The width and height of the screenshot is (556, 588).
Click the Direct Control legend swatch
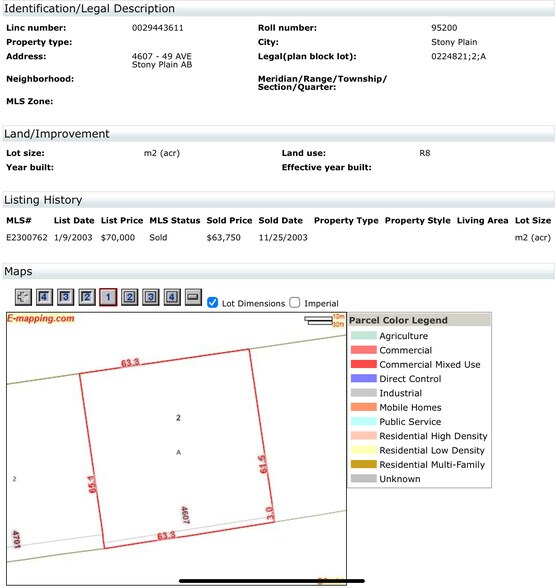363,378
